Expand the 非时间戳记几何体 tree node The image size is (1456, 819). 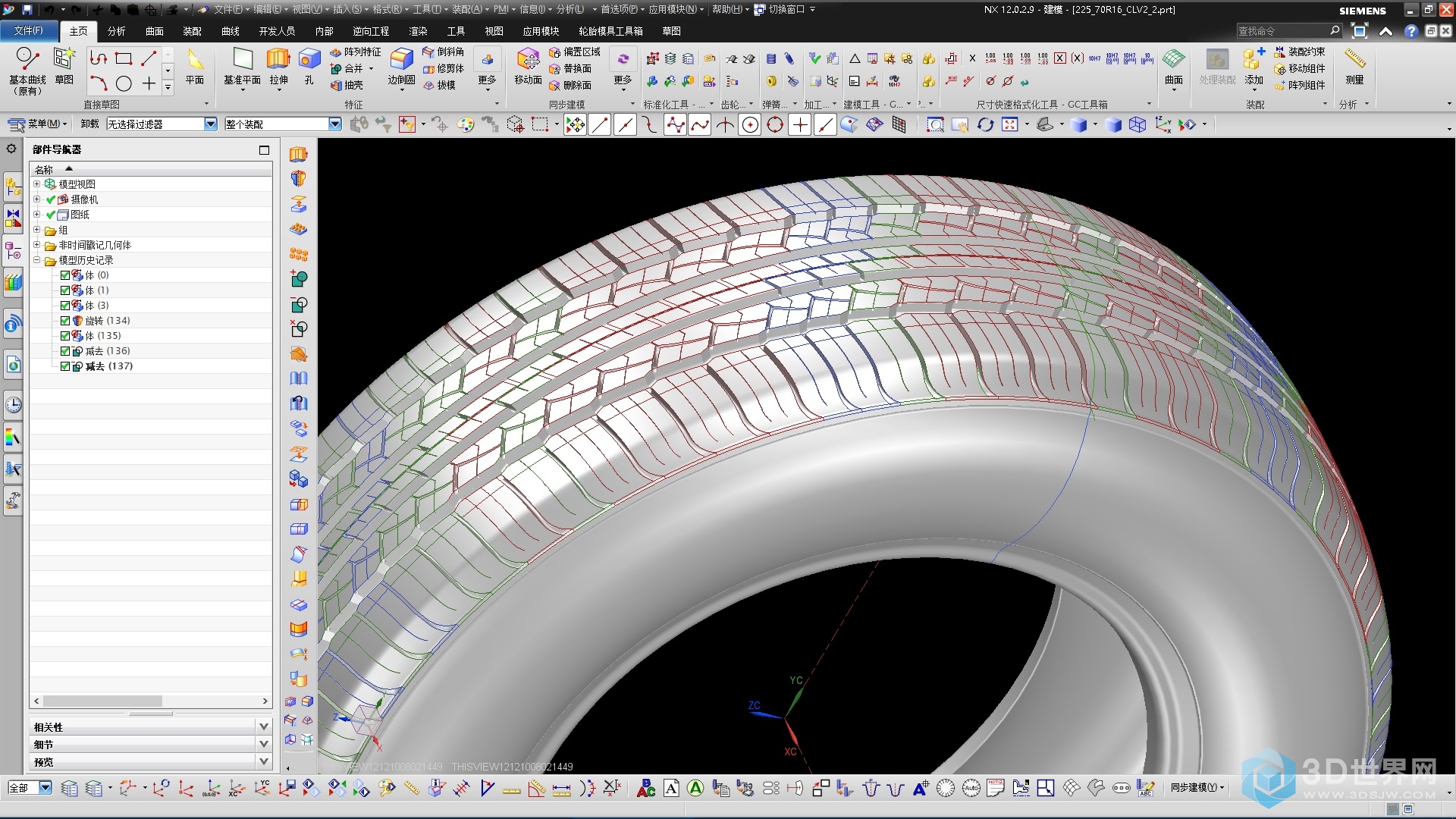click(36, 244)
